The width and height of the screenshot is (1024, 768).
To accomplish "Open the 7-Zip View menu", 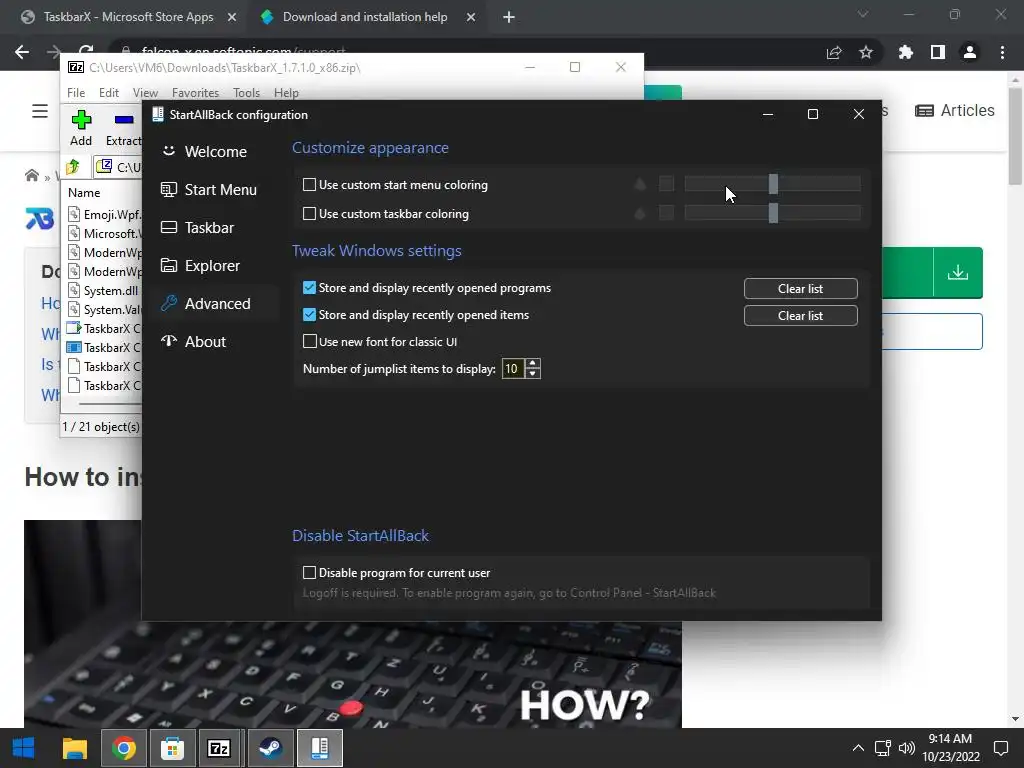I will tap(145, 93).
